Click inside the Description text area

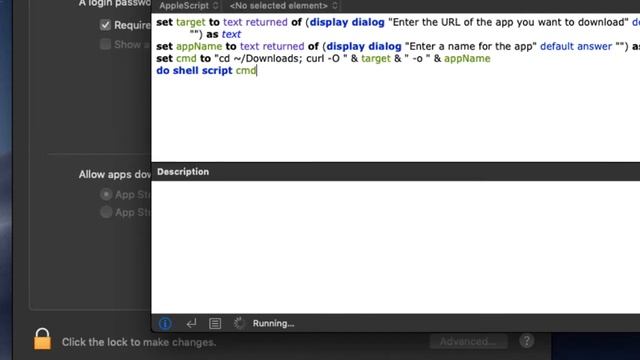[396, 247]
